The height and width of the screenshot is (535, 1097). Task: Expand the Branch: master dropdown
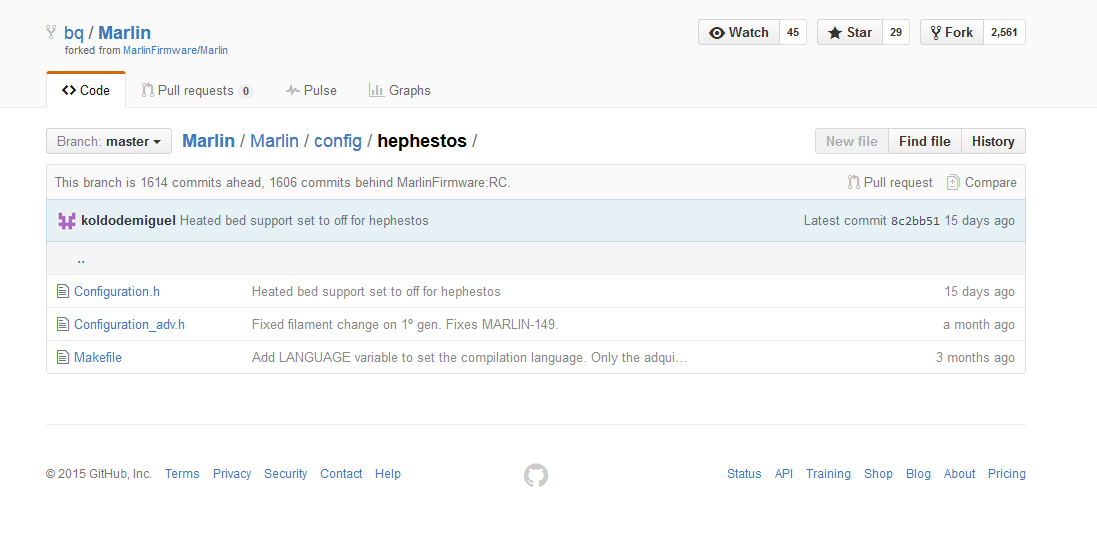[x=109, y=142]
